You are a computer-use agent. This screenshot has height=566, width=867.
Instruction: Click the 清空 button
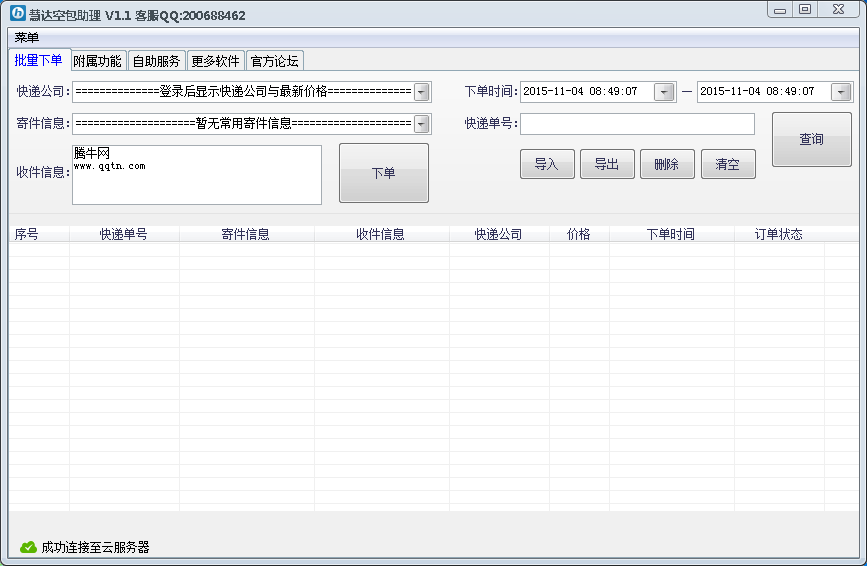728,164
